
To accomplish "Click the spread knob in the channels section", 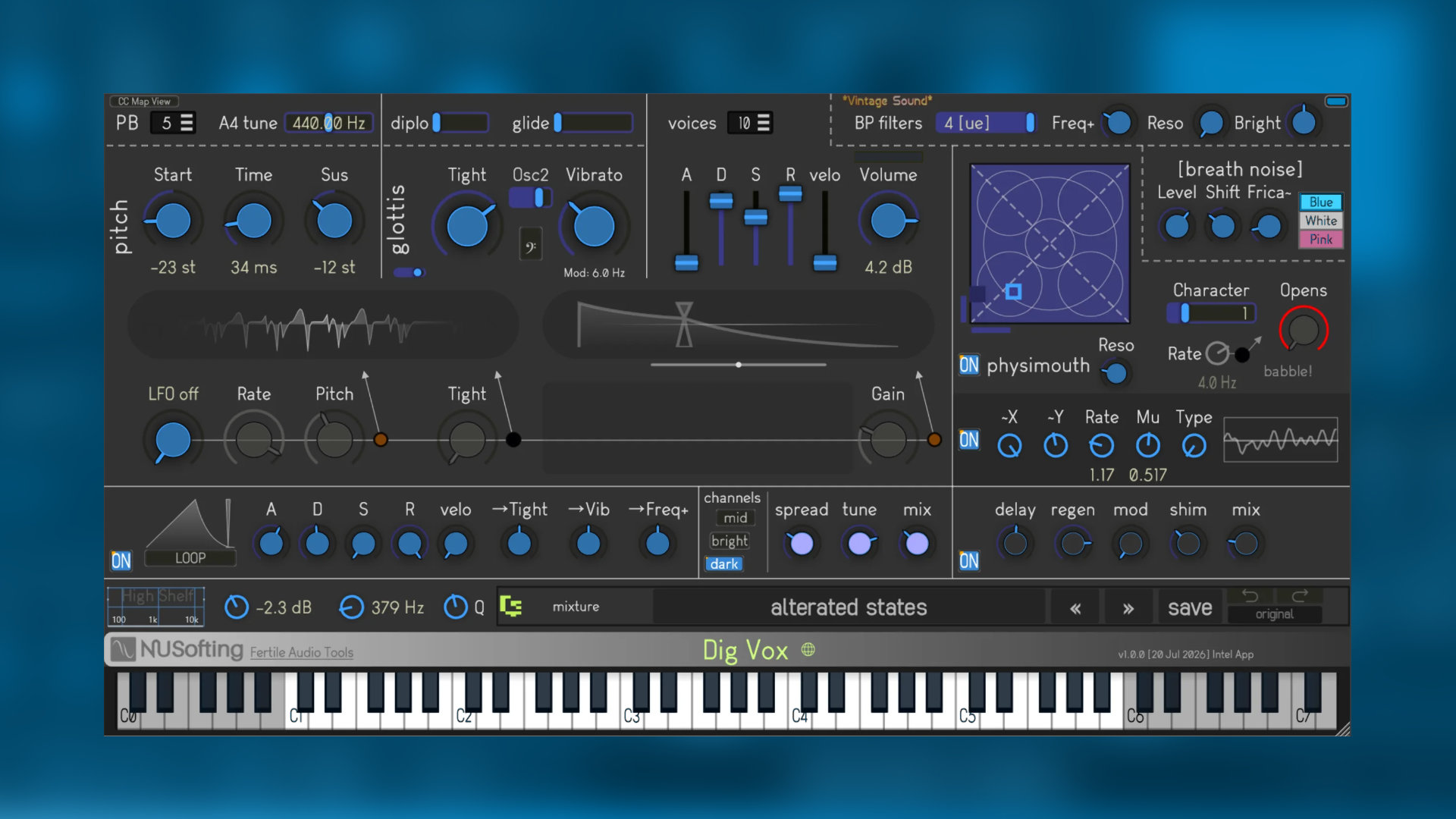I will pos(802,544).
